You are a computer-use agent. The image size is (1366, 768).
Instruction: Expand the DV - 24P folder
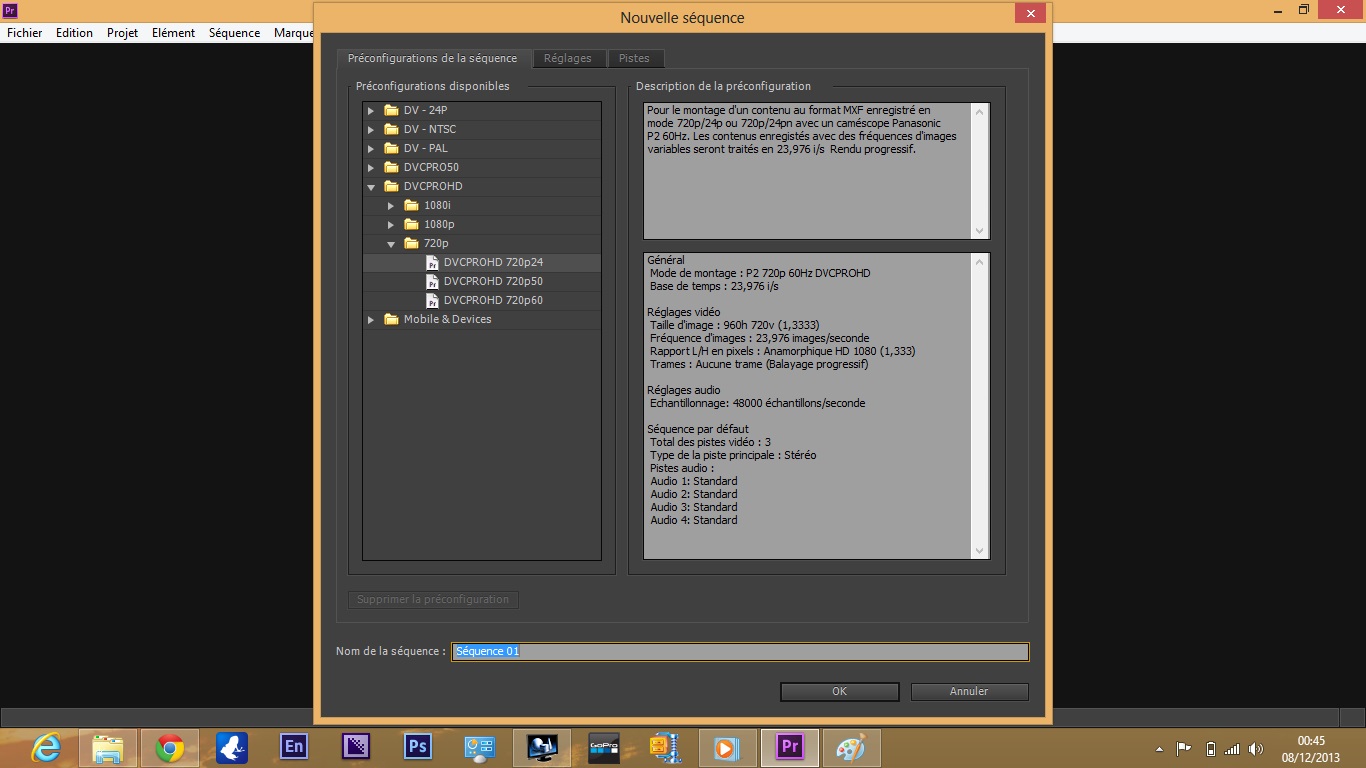pos(371,111)
